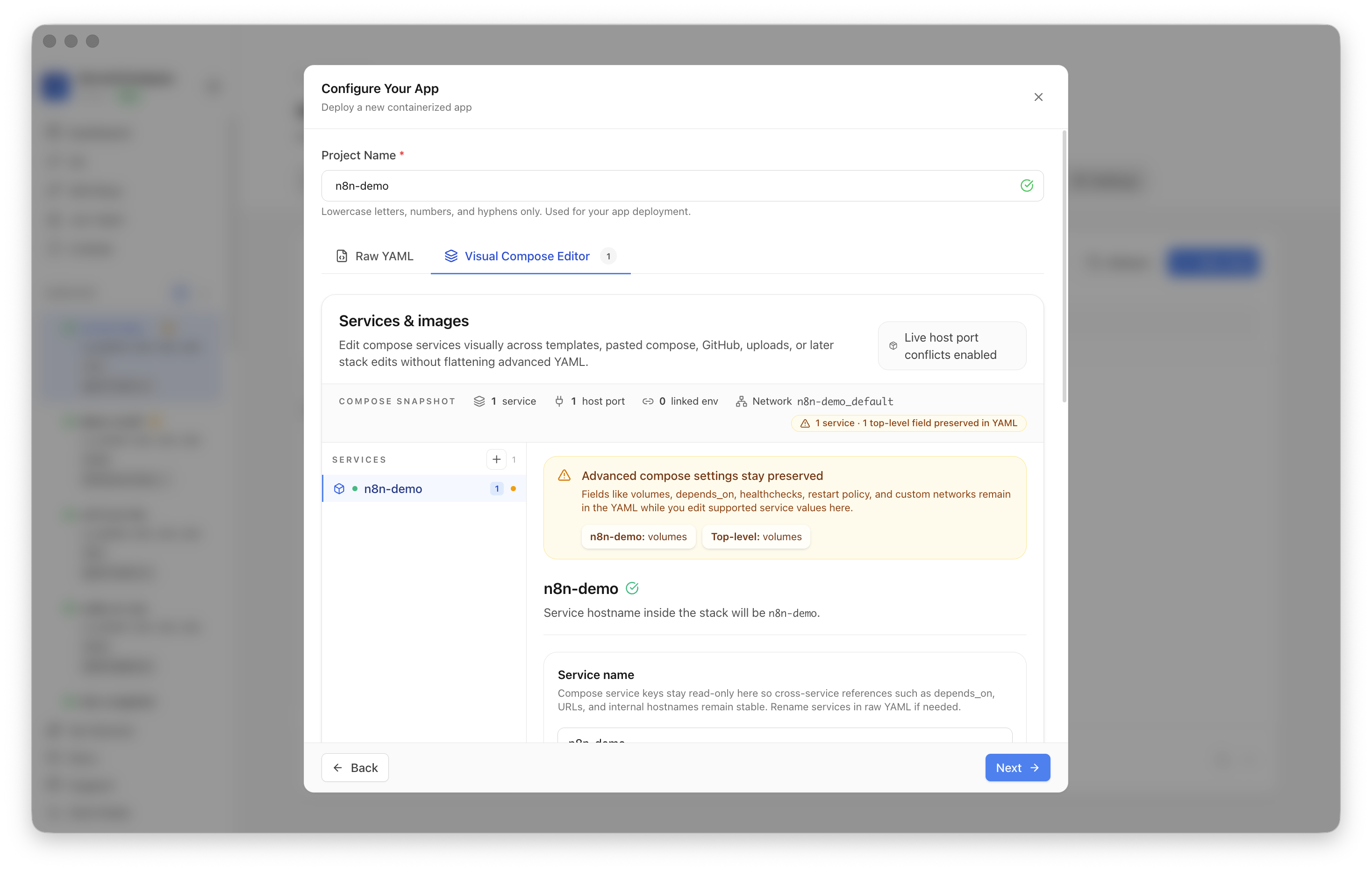Click the Visual Compose Editor layers icon
The height and width of the screenshot is (872, 1372).
[x=450, y=257]
